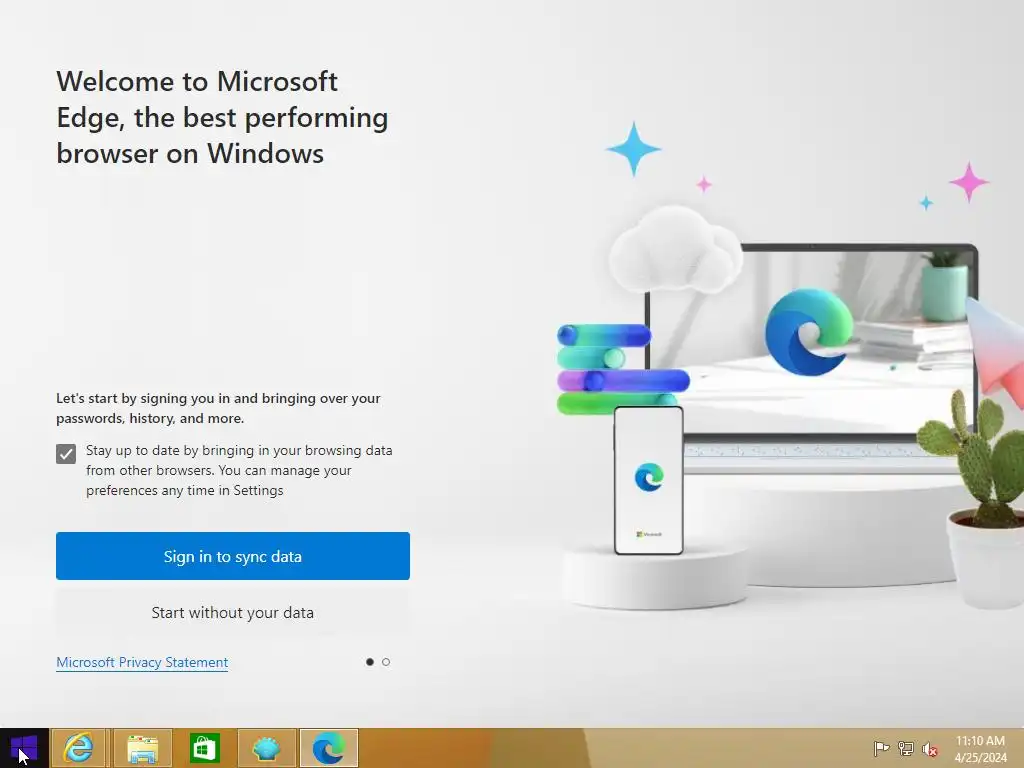This screenshot has width=1024, height=768.
Task: Open the Action Center flag icon
Action: [x=881, y=748]
